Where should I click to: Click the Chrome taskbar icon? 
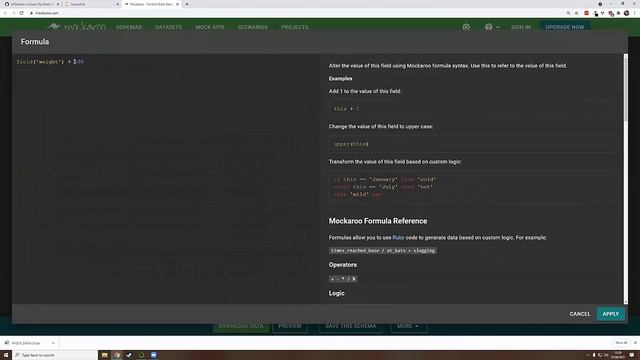[117, 355]
